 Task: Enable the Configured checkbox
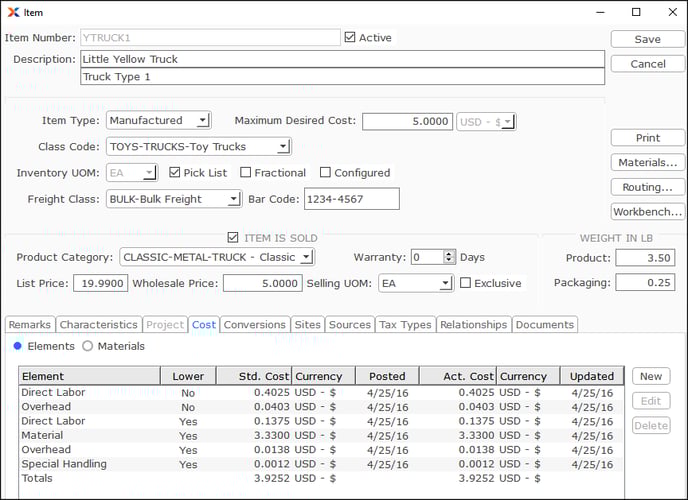coord(325,172)
